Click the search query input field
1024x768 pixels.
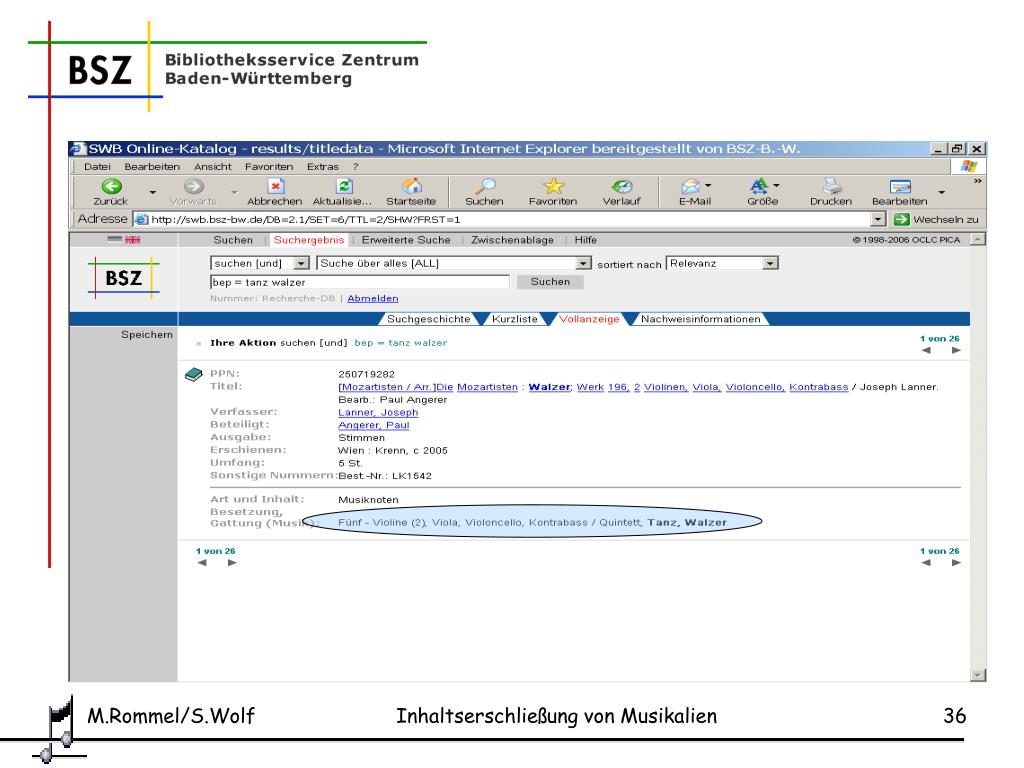(360, 282)
